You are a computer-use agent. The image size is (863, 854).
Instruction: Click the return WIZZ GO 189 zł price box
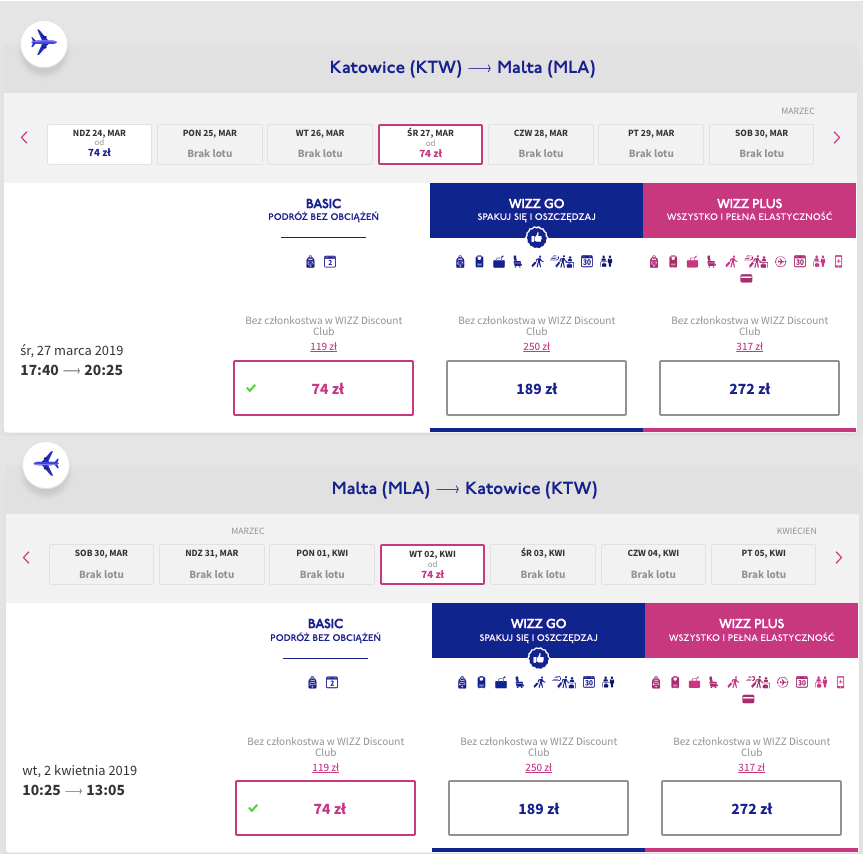click(538, 808)
